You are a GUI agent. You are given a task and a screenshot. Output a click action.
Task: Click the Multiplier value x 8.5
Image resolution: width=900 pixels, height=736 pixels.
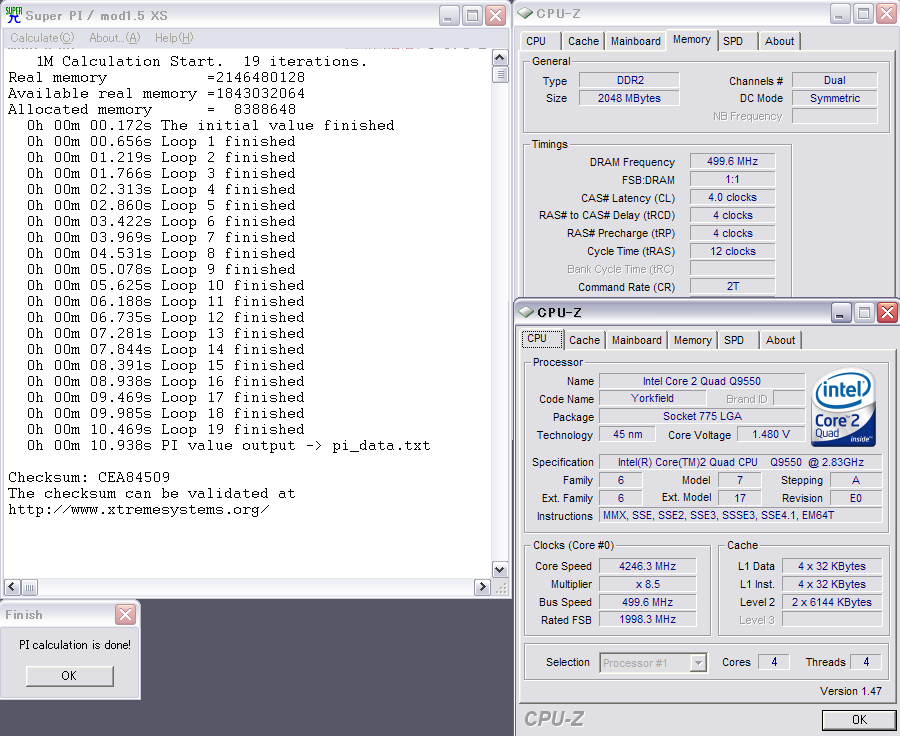click(647, 584)
